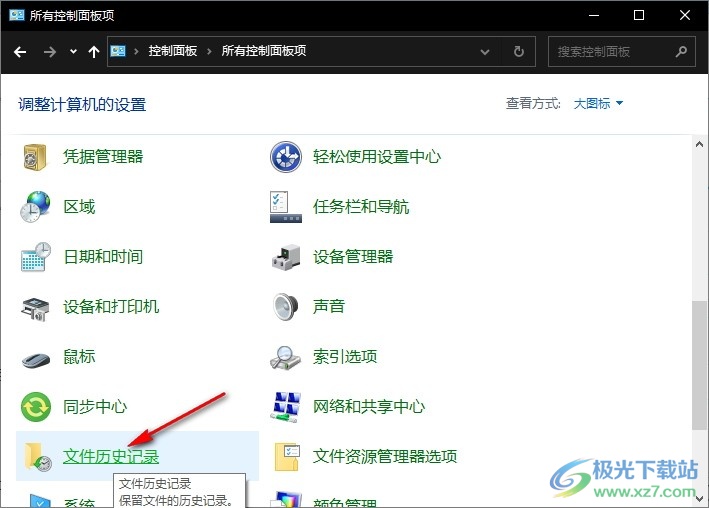This screenshot has width=709, height=508.
Task: Click the Sync Center green icon
Action: 36,407
